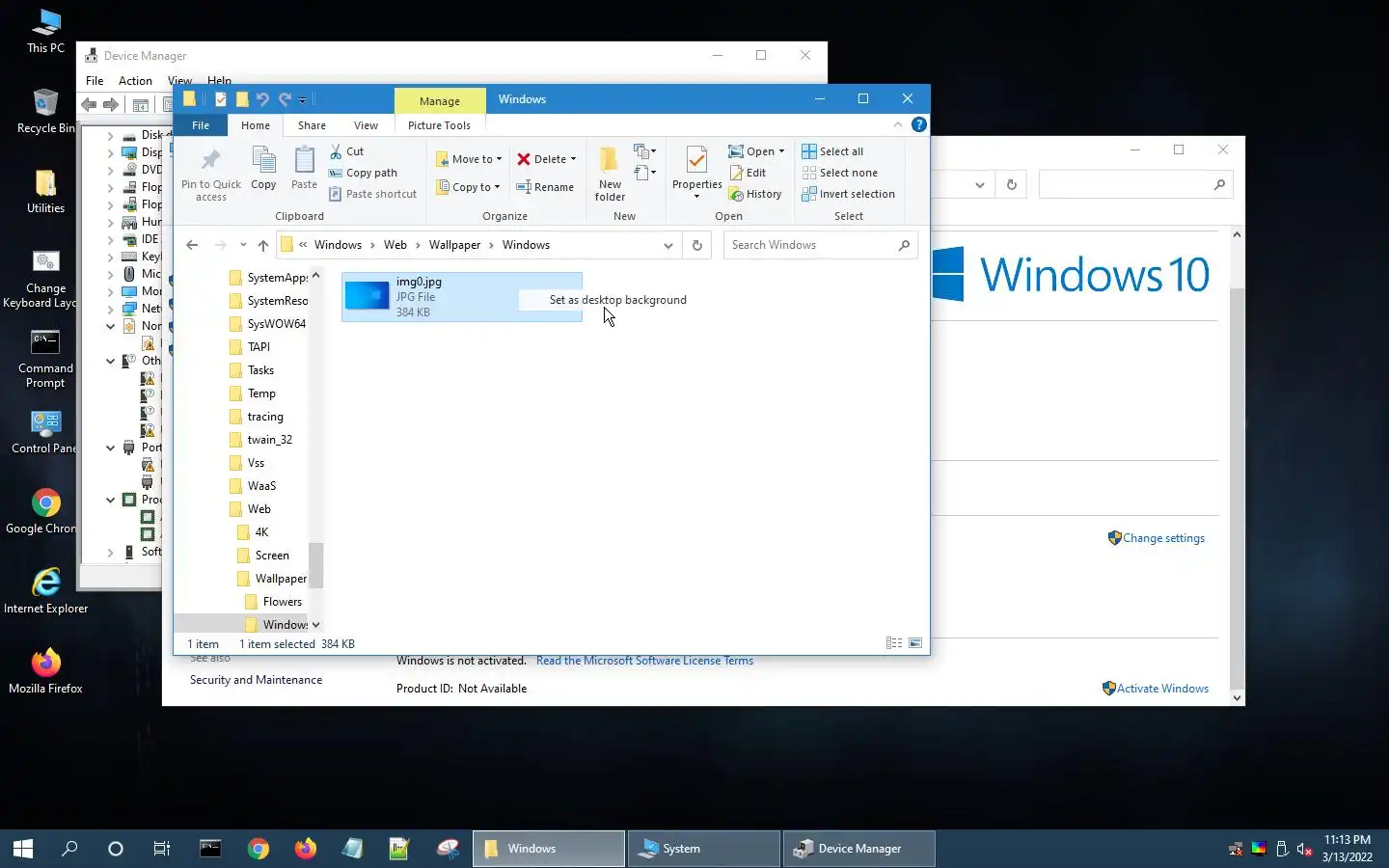
Task: Open the Move to dropdown
Action: click(x=469, y=159)
